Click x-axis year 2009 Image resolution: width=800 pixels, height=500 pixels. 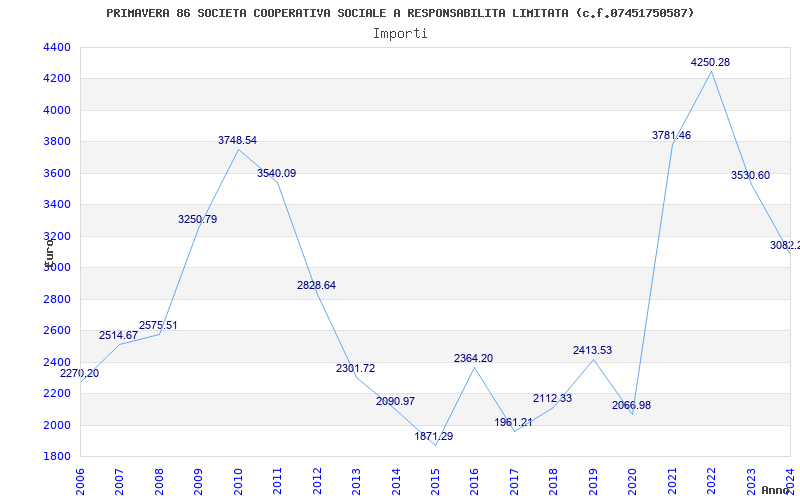(198, 481)
